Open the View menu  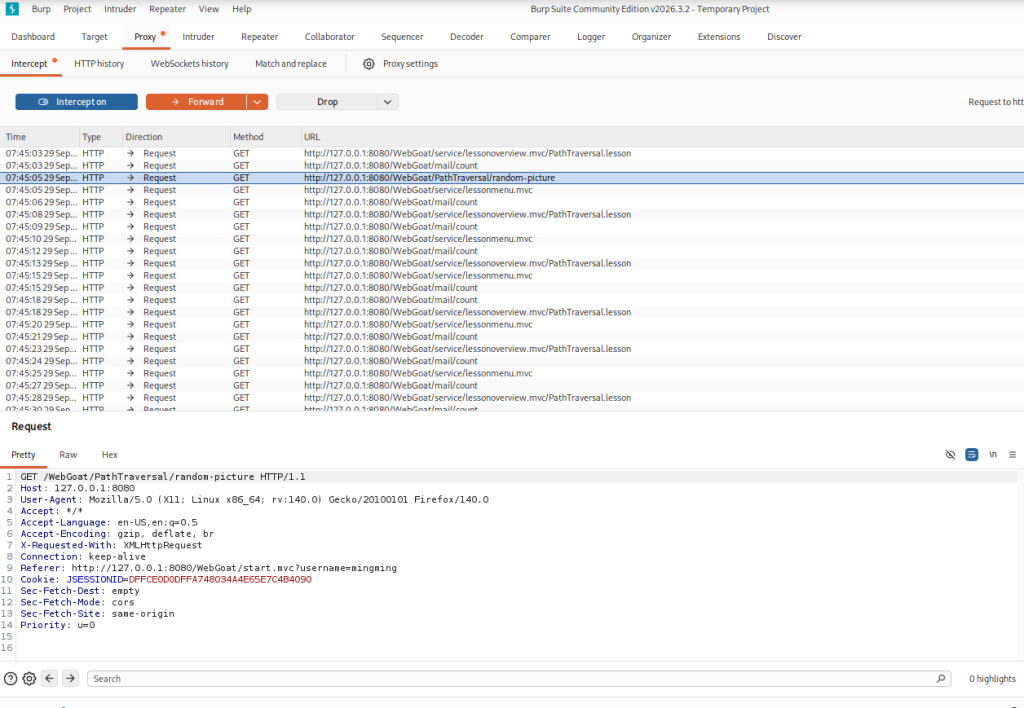pos(209,9)
